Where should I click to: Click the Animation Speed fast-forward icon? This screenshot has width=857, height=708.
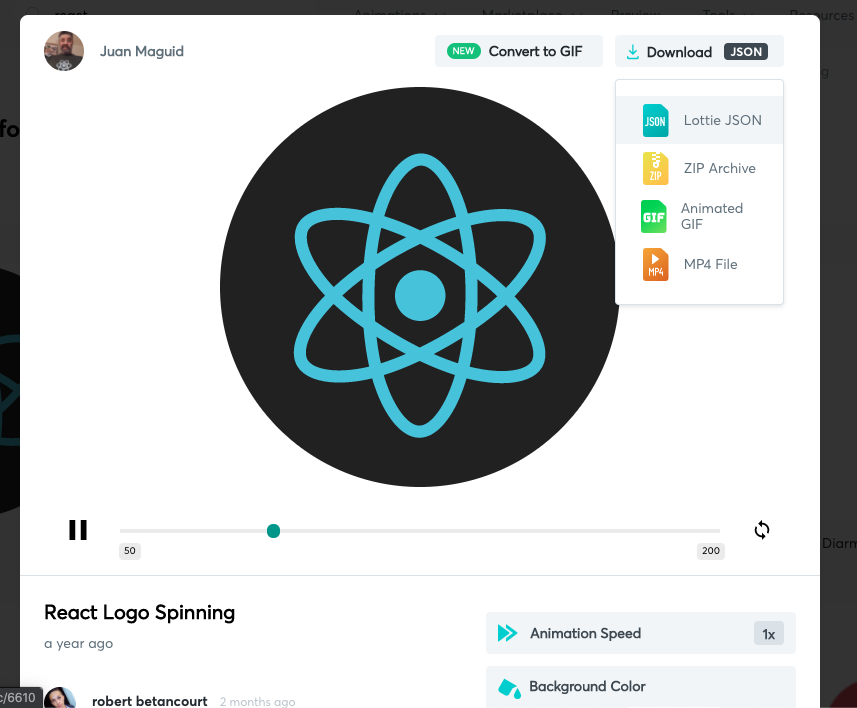coord(505,633)
